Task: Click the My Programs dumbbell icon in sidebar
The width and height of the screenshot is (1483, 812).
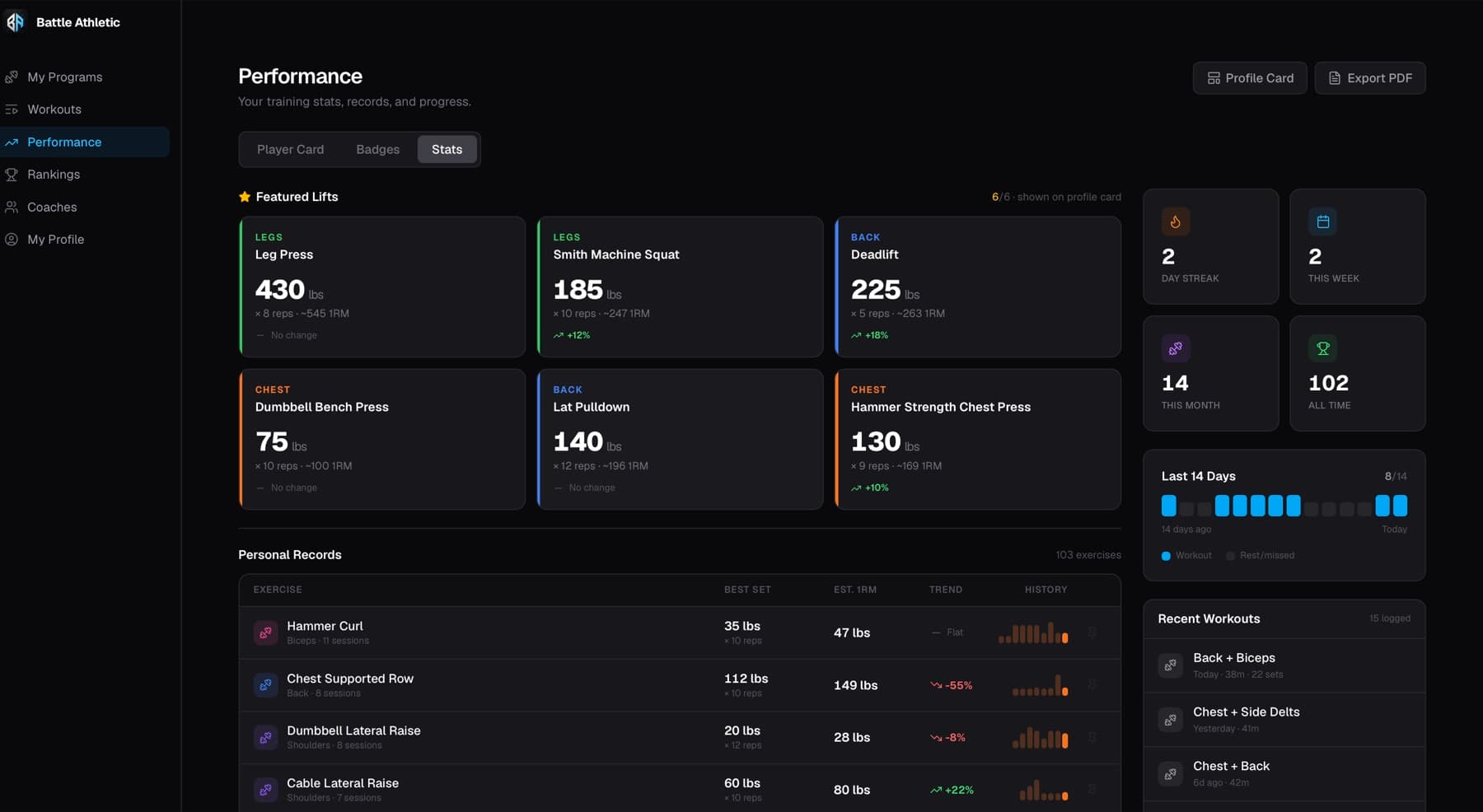Action: [x=12, y=77]
